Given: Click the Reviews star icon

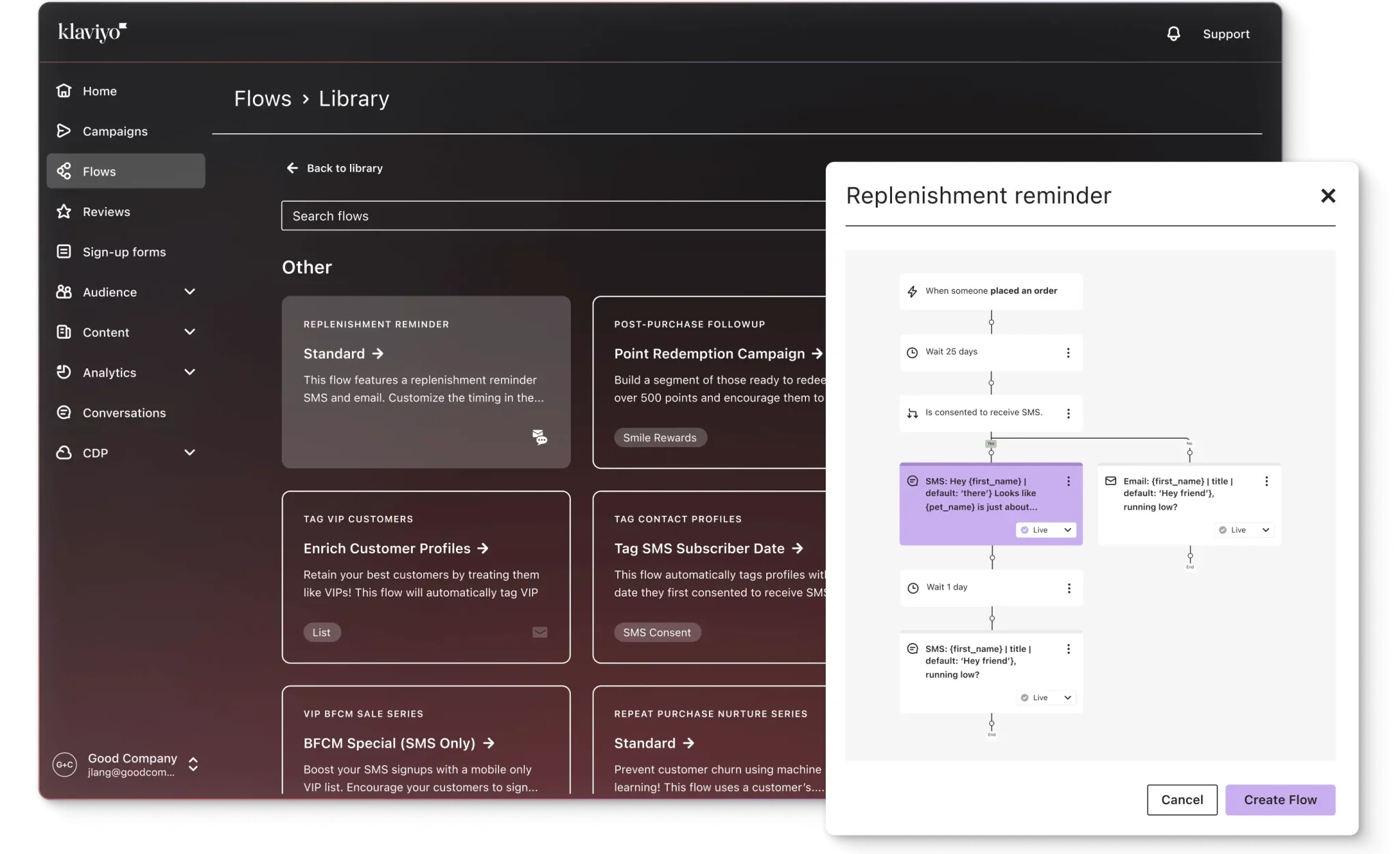Looking at the screenshot, I should tap(64, 211).
